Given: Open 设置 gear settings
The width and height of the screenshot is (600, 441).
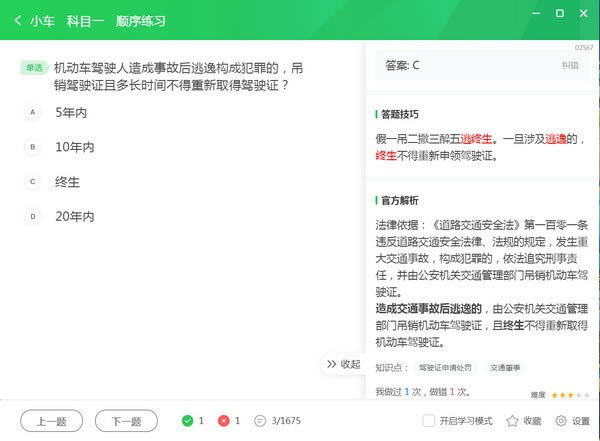Looking at the screenshot, I should coord(572,421).
